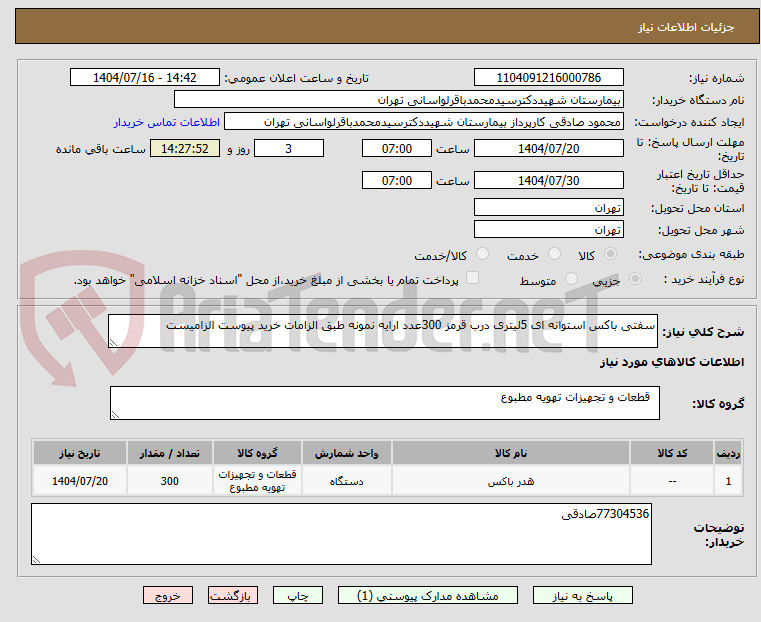761x622 pixels.
Task: Click the quantity cell 300
Action: tap(169, 481)
